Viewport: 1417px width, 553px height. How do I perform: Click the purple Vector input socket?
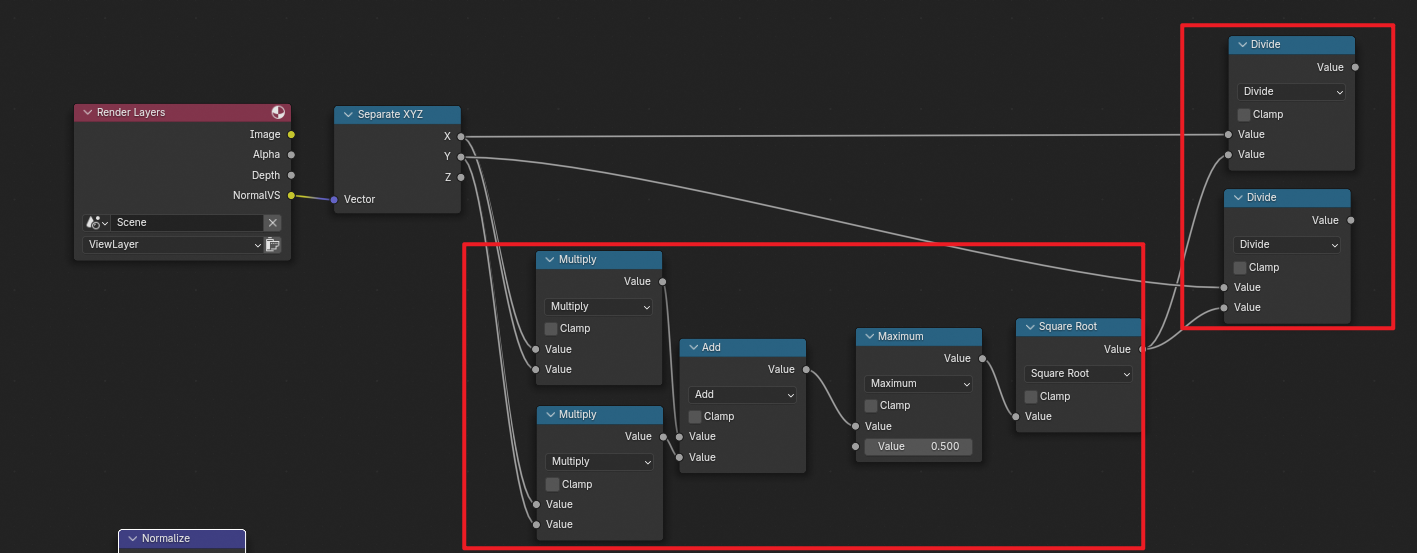(334, 199)
